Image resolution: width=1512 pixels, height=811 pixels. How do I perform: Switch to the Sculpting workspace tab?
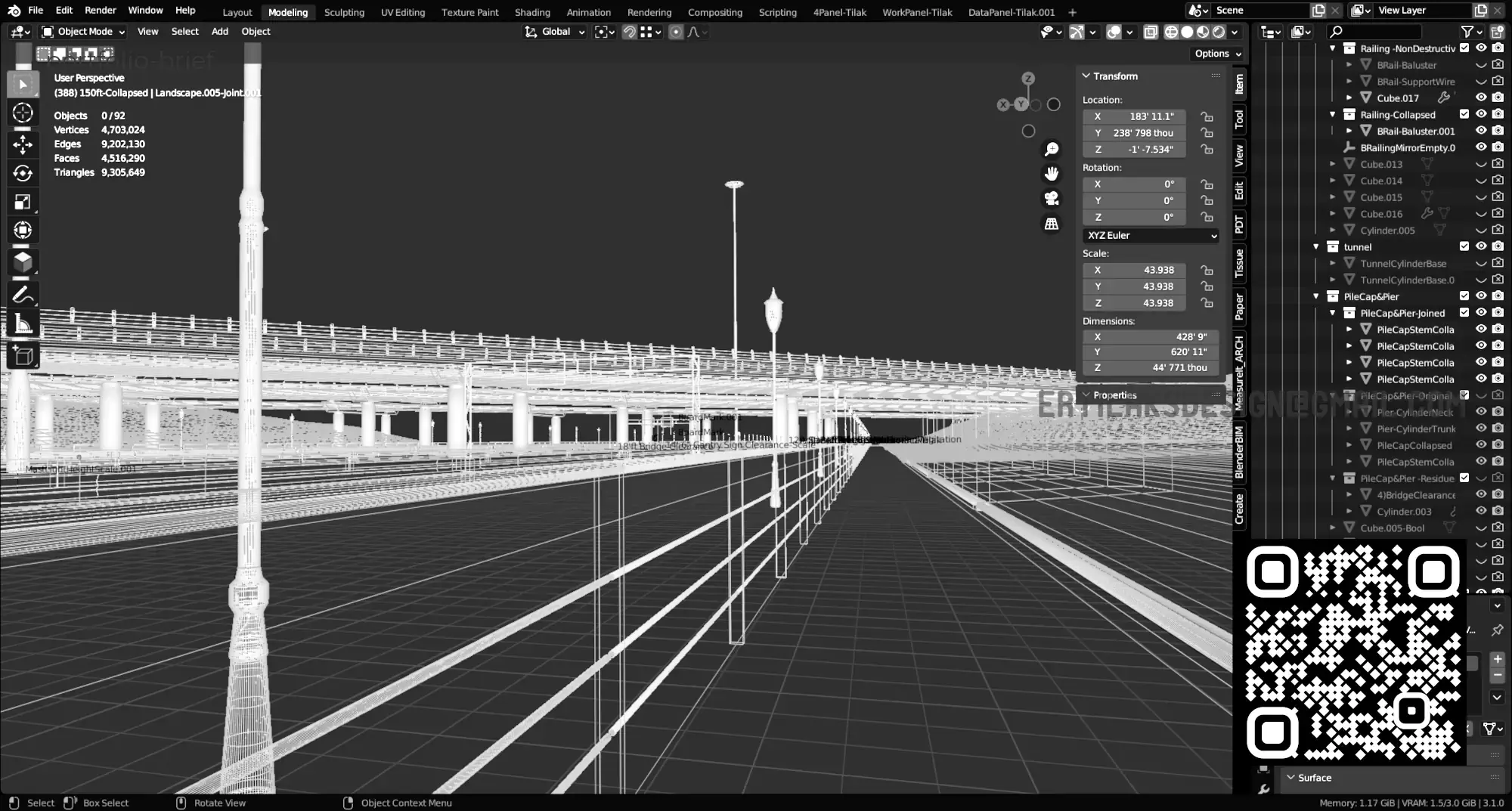point(344,12)
